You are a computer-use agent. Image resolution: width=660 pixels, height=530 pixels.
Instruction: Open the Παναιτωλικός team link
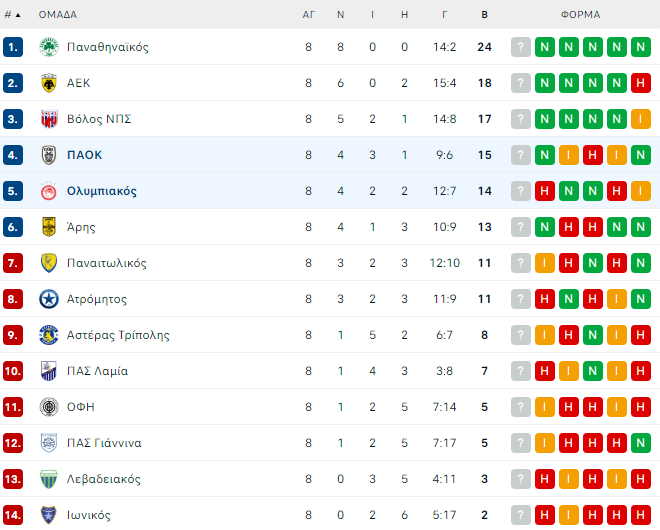pyautogui.click(x=107, y=263)
